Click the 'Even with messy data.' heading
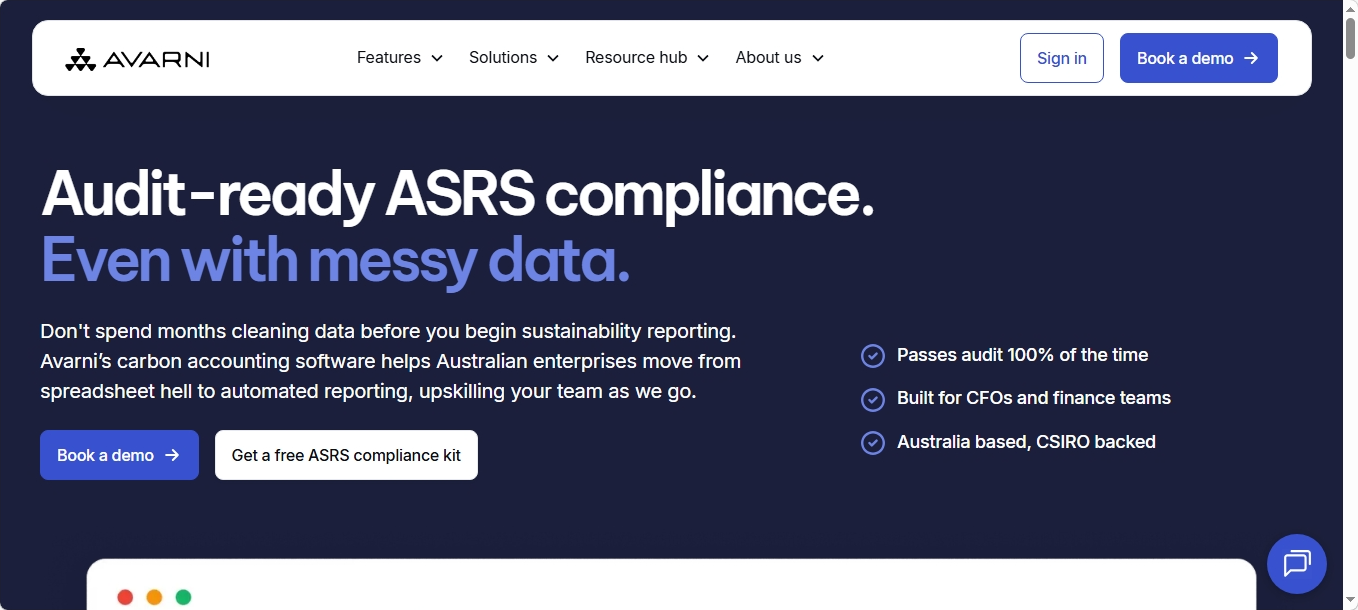Viewport: 1358px width, 610px height. 336,260
